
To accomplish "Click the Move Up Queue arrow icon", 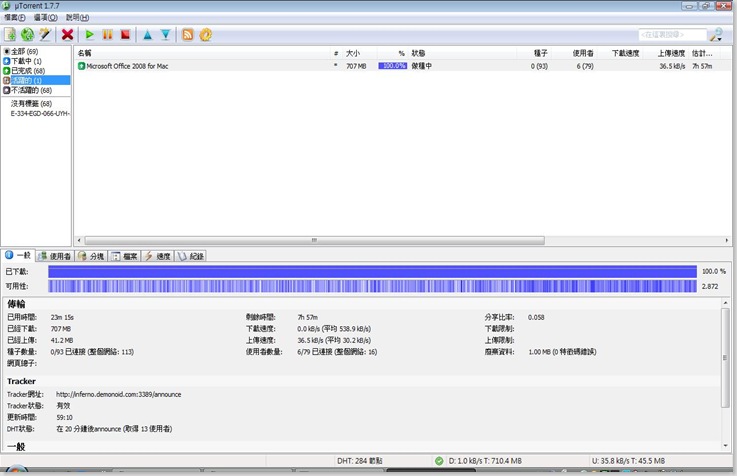I will tap(148, 34).
